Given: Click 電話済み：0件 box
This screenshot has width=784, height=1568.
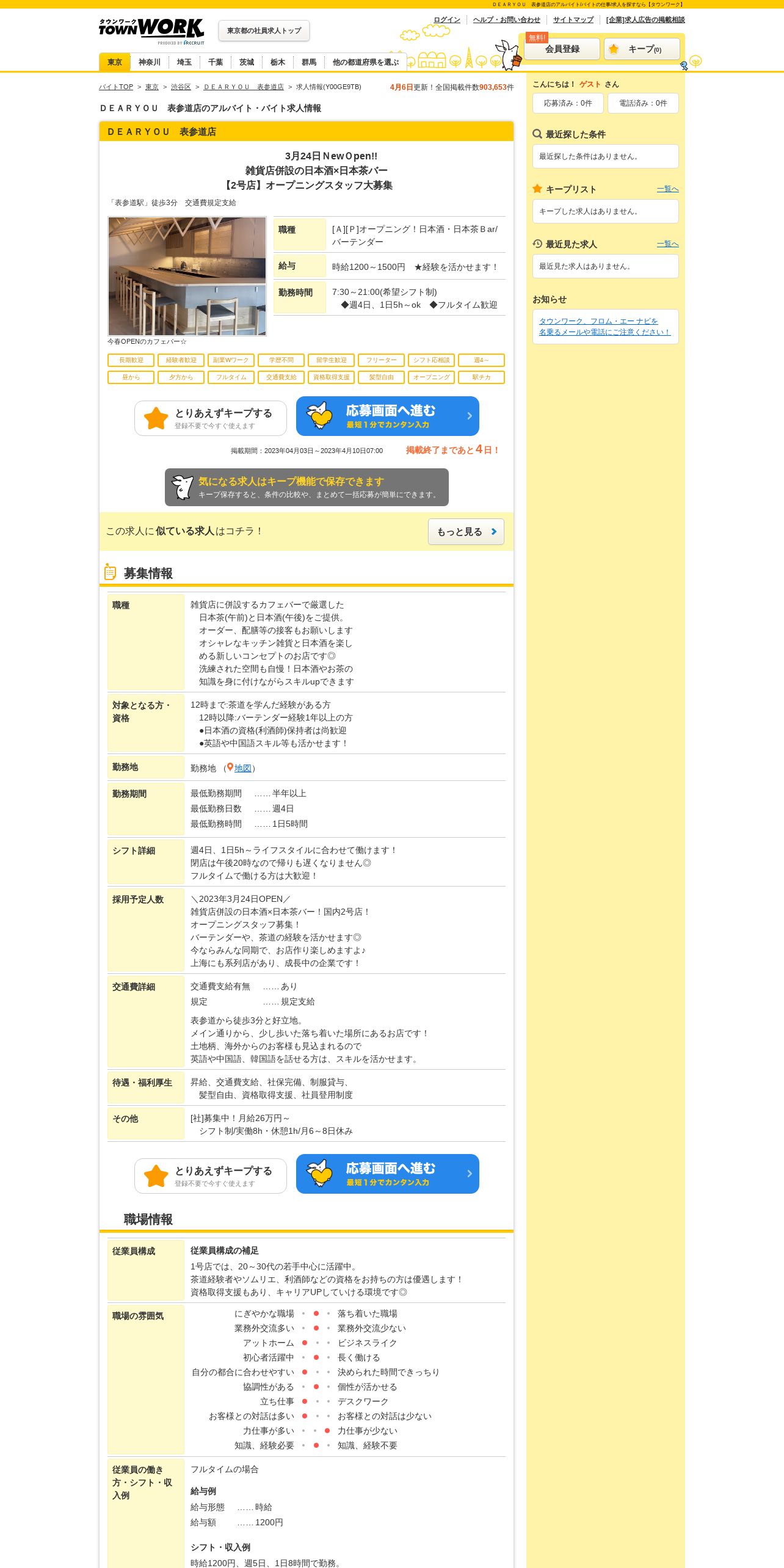Looking at the screenshot, I should tap(643, 103).
